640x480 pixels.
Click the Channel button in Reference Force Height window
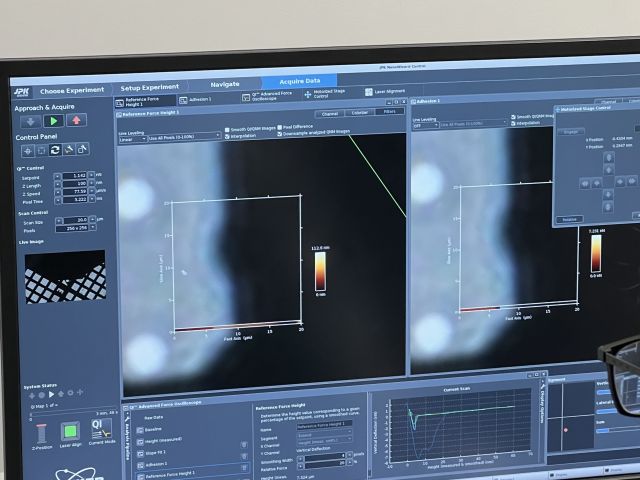click(330, 114)
